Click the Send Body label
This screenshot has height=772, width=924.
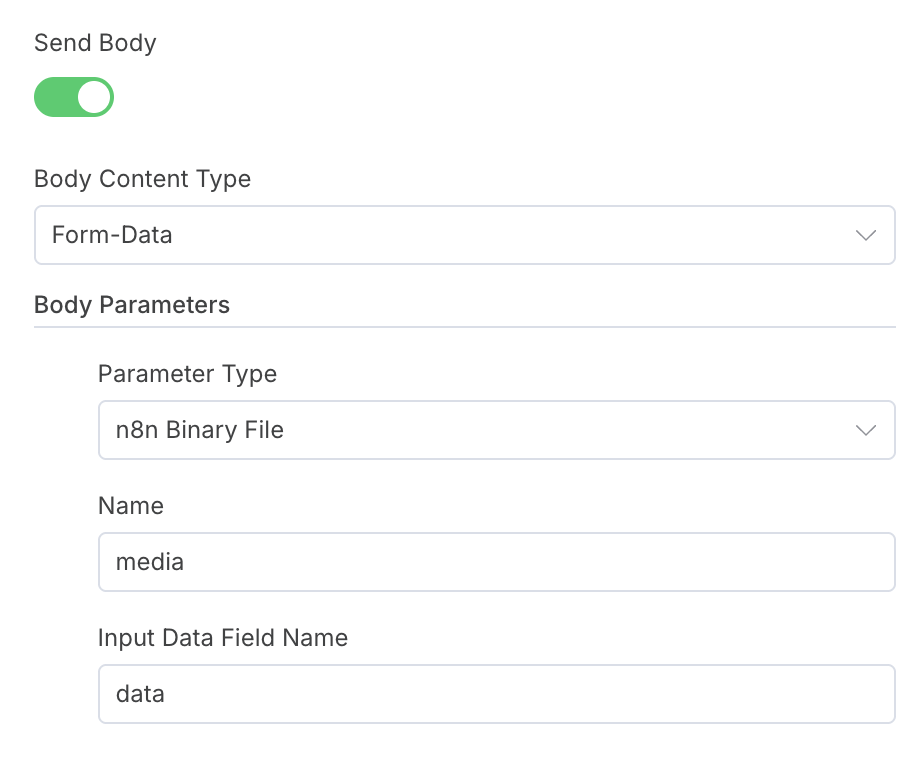[x=95, y=43]
